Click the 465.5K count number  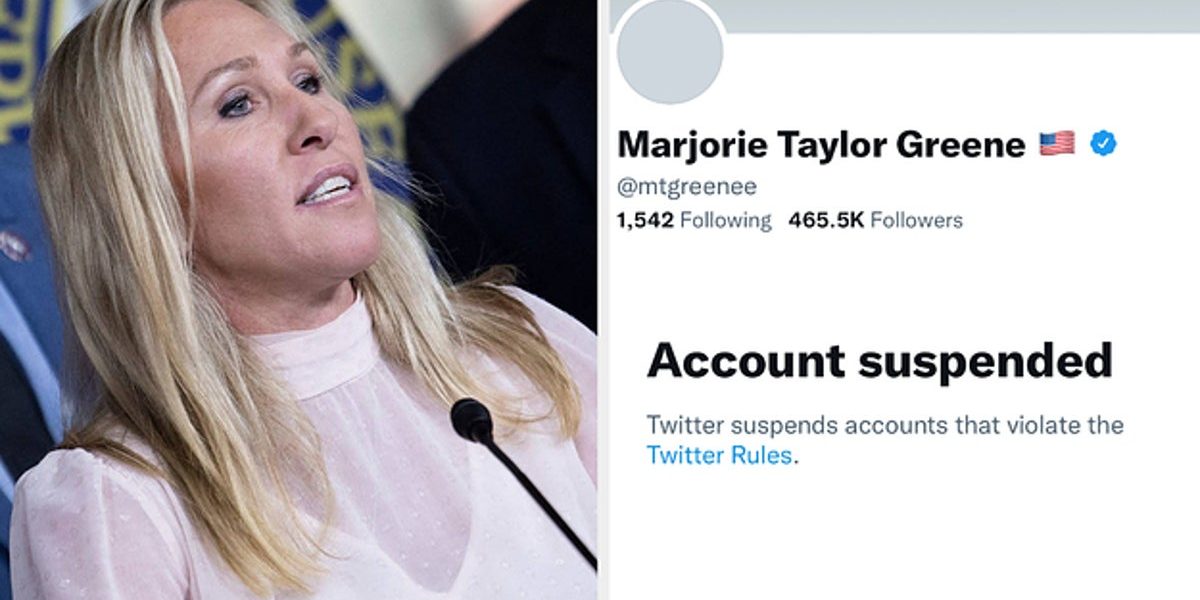pyautogui.click(x=826, y=220)
